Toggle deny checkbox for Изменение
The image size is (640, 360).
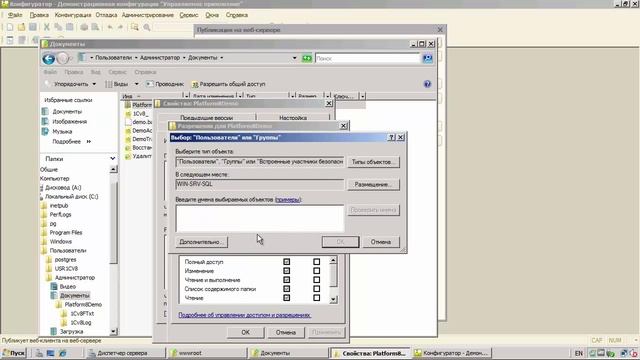point(316,271)
